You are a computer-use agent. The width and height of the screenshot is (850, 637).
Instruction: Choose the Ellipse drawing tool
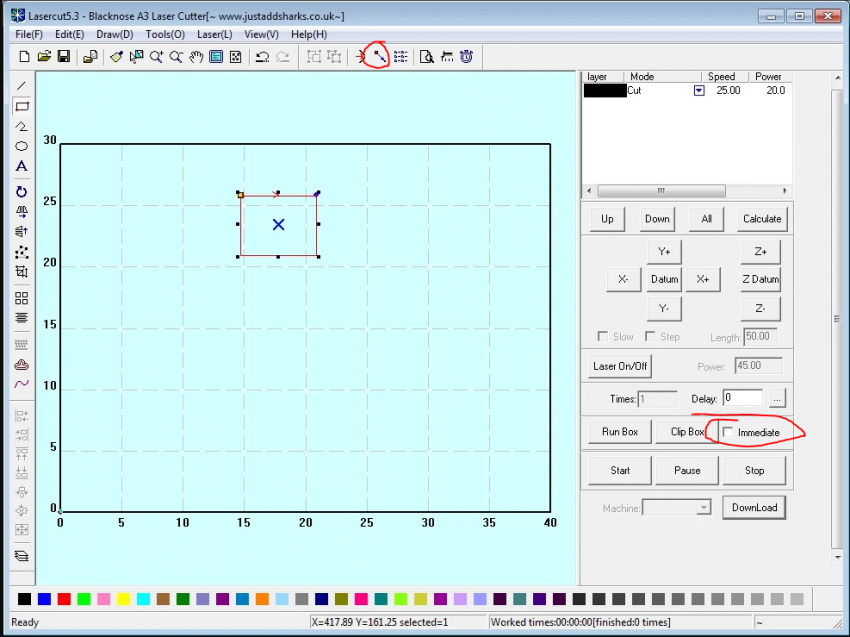click(21, 146)
